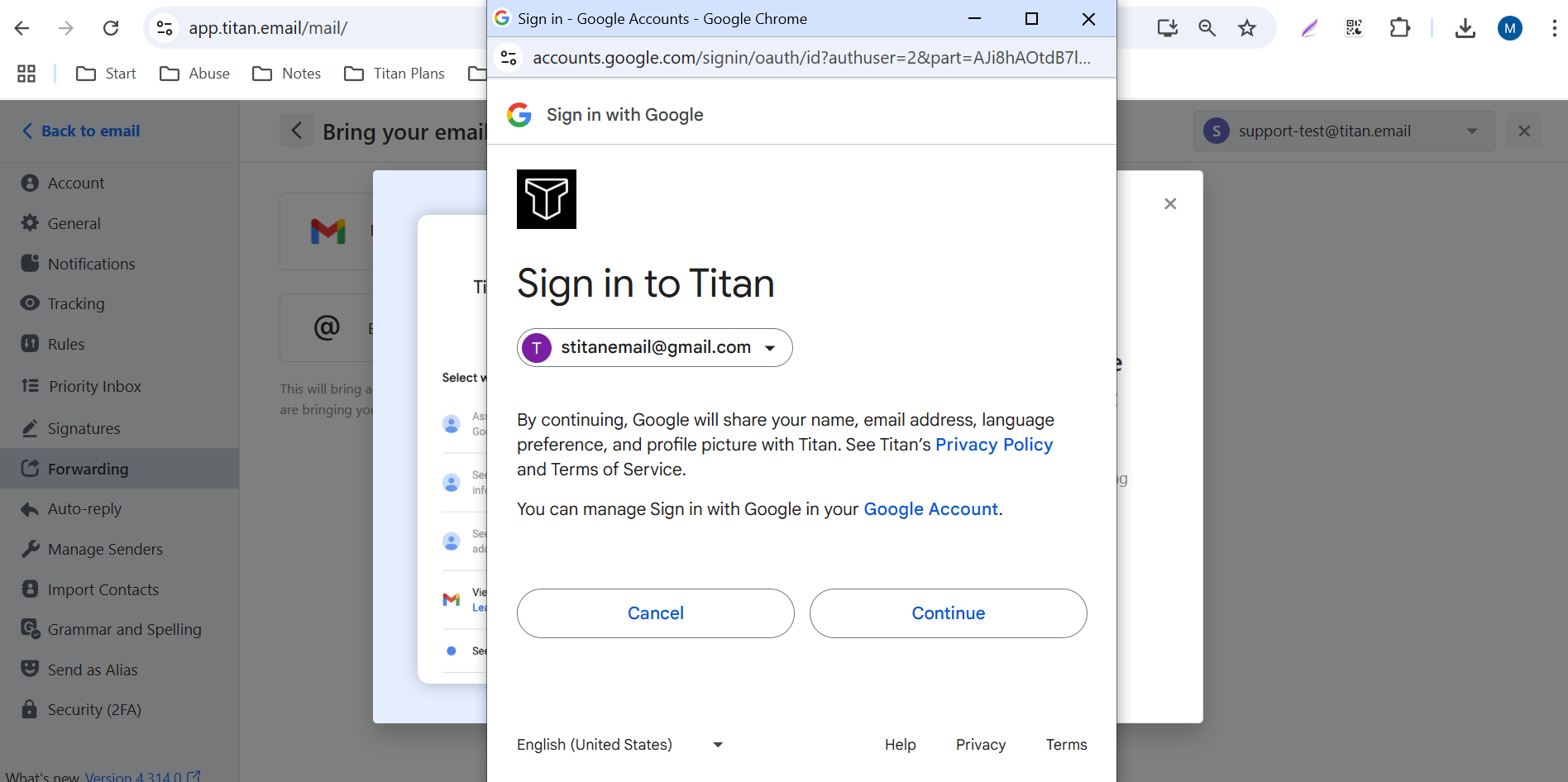Maximize the Google sign-in popup window
The image size is (1568, 782).
[1031, 18]
